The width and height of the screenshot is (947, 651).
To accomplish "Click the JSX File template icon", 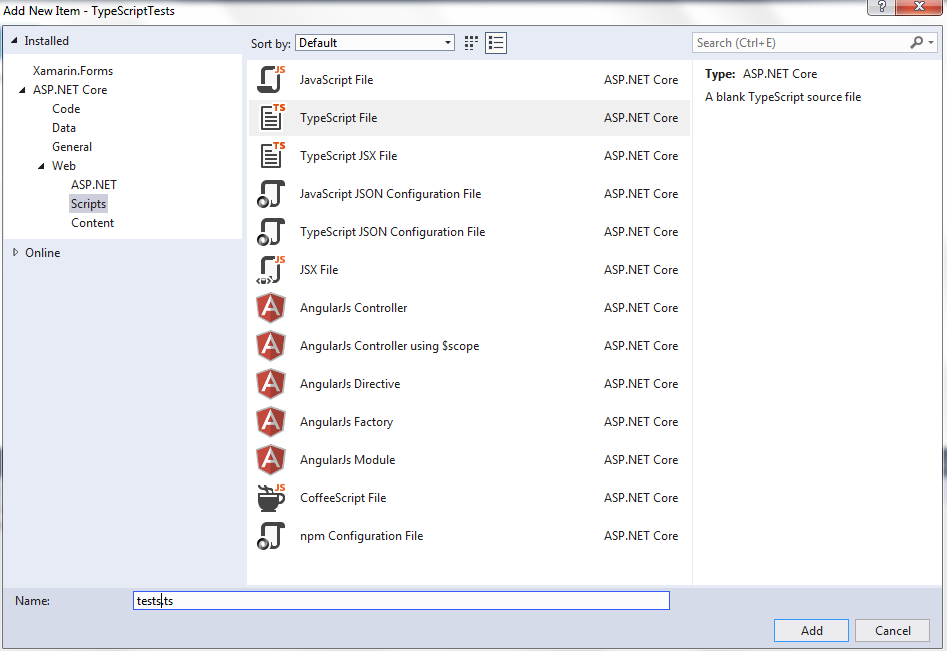I will click(271, 270).
